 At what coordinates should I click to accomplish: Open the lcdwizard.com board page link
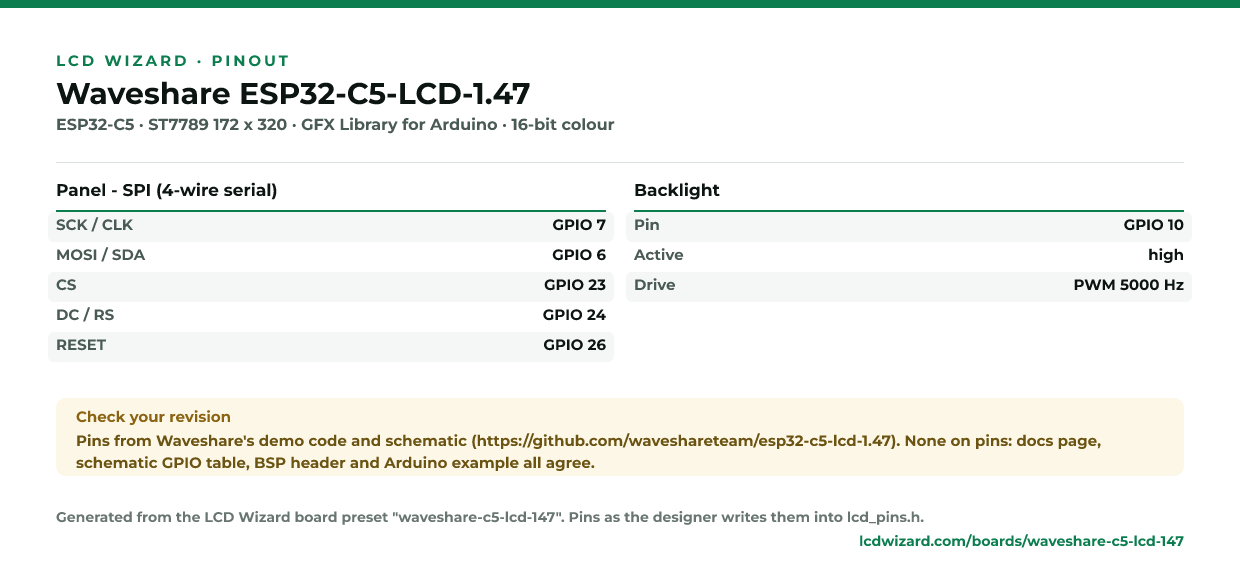coord(1021,541)
